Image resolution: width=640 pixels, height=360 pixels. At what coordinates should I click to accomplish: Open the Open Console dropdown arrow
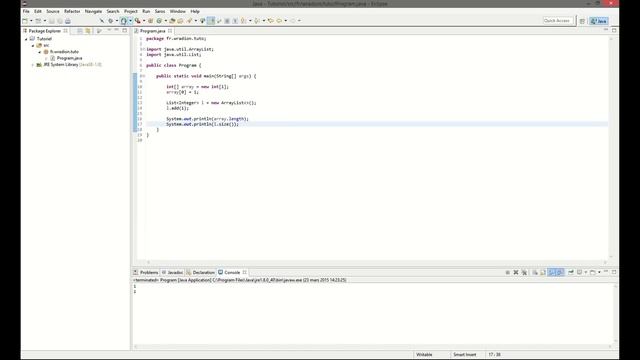[599, 272]
